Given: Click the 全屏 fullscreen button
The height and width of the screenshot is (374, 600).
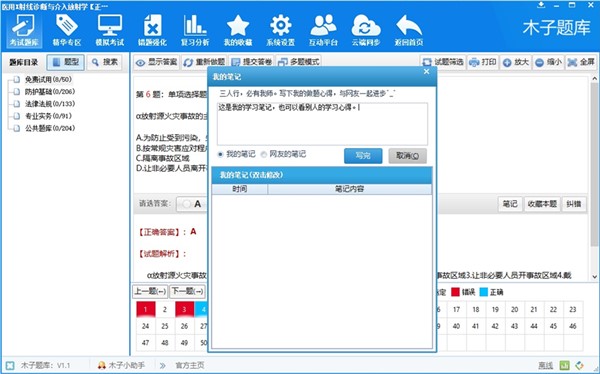Looking at the screenshot, I should pyautogui.click(x=581, y=62).
